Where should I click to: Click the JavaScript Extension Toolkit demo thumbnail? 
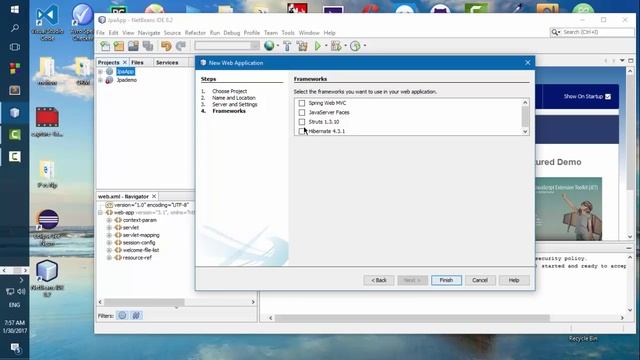569,209
